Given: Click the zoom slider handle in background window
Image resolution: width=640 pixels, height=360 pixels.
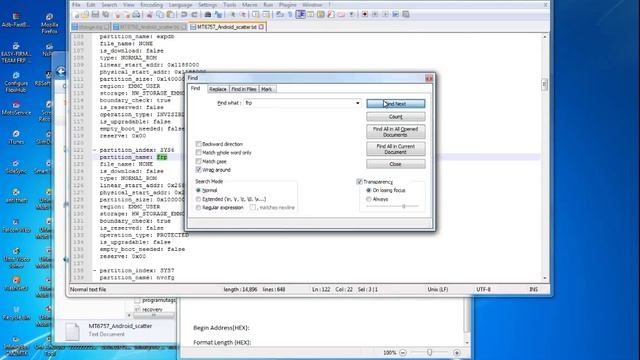Looking at the screenshot, I should [429, 352].
